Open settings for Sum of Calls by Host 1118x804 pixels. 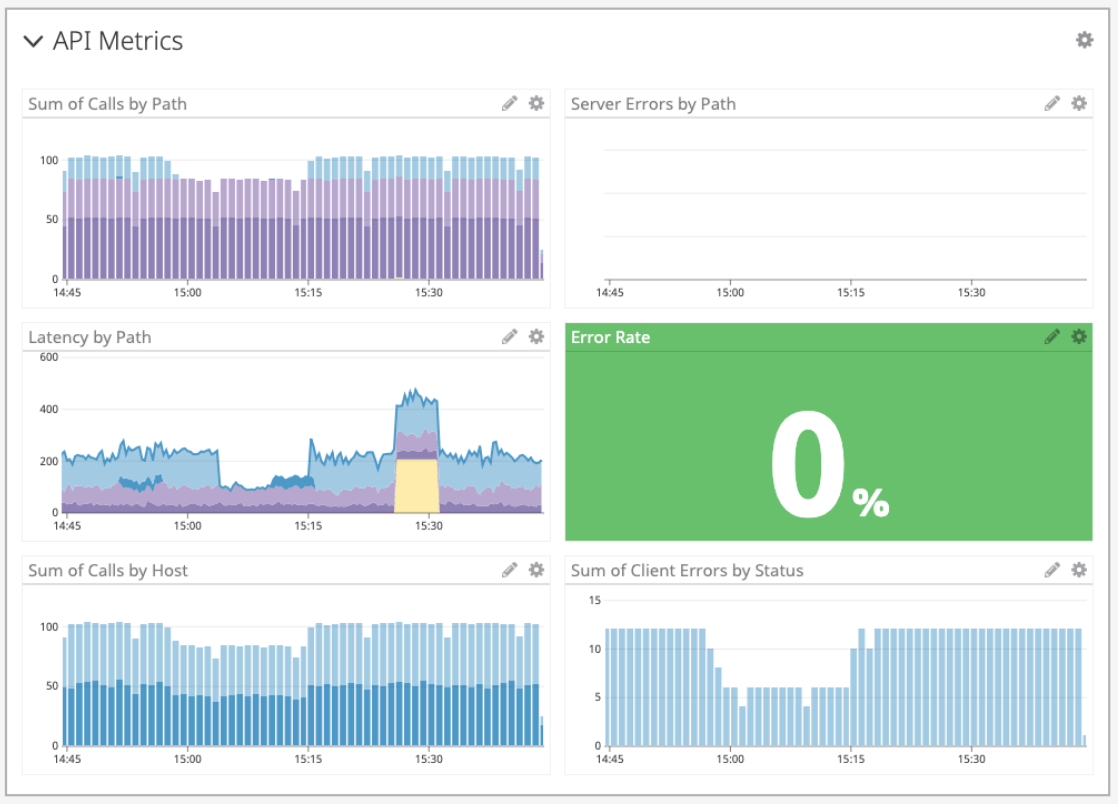(x=536, y=570)
